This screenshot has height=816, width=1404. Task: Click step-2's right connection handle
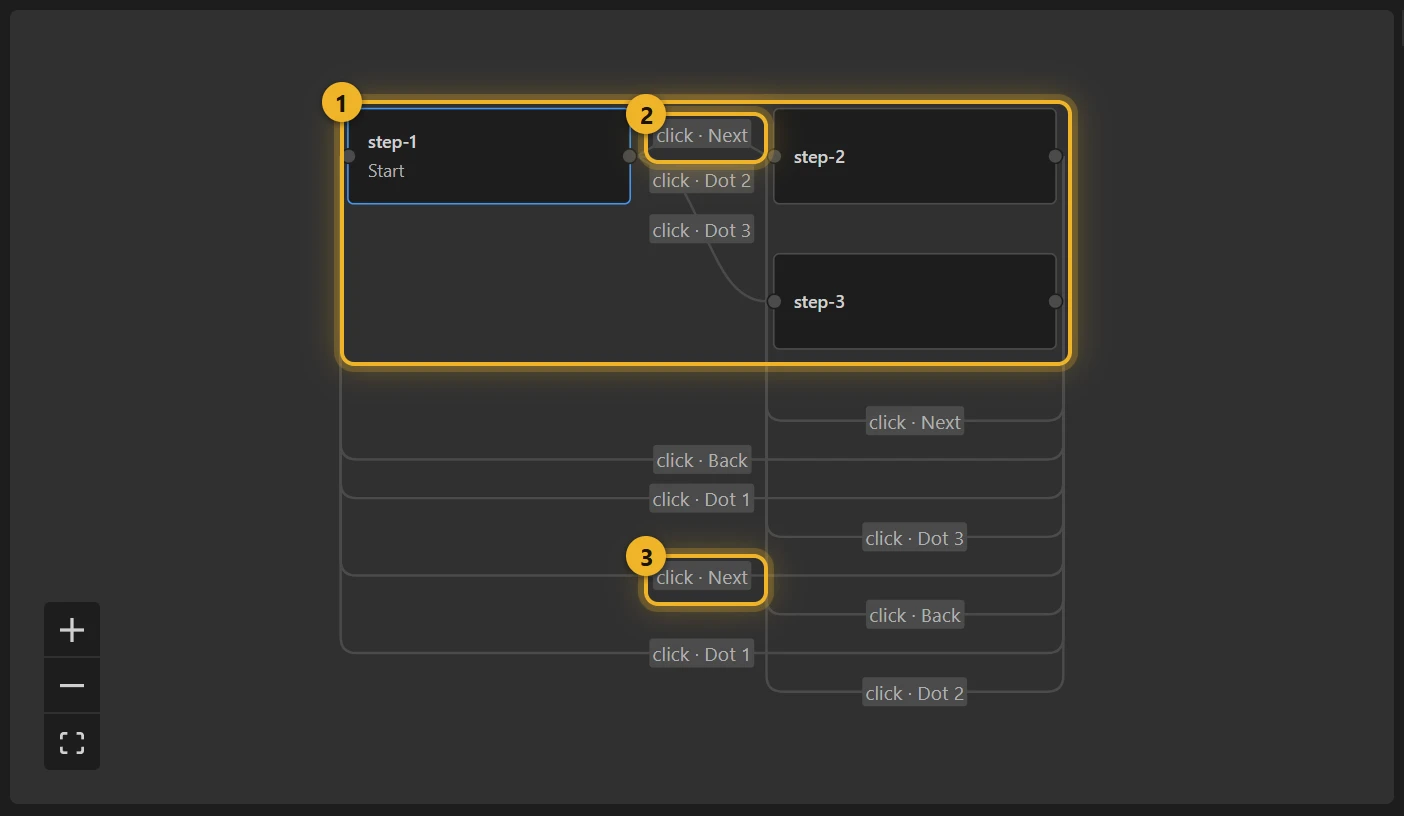coord(1055,156)
